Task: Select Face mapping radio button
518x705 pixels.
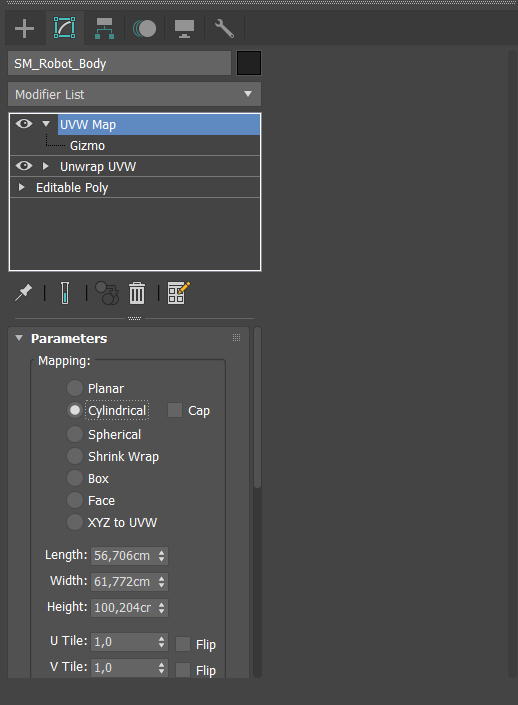Action: (75, 500)
